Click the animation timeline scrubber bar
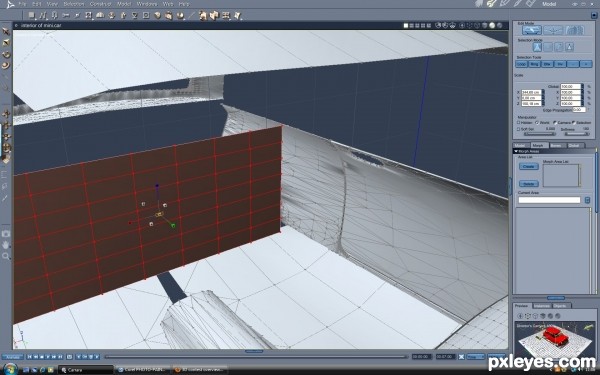 (x=256, y=357)
